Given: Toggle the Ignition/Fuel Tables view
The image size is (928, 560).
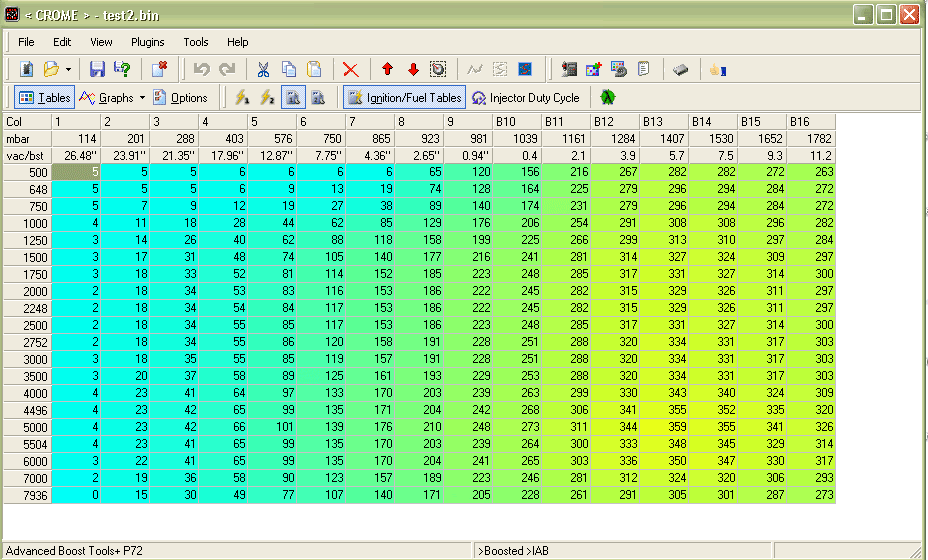Looking at the screenshot, I should 403,98.
